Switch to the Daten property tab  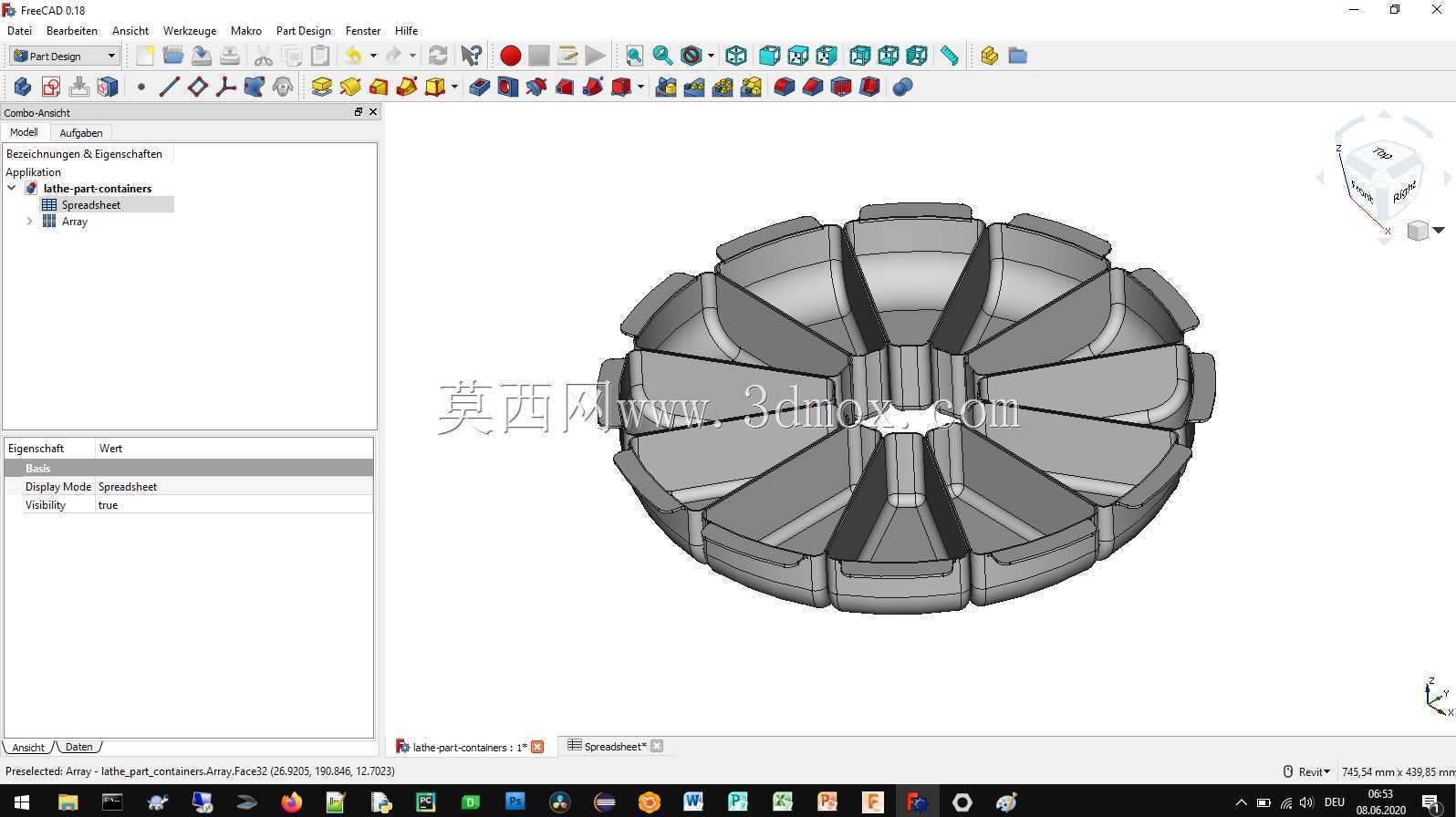(79, 747)
